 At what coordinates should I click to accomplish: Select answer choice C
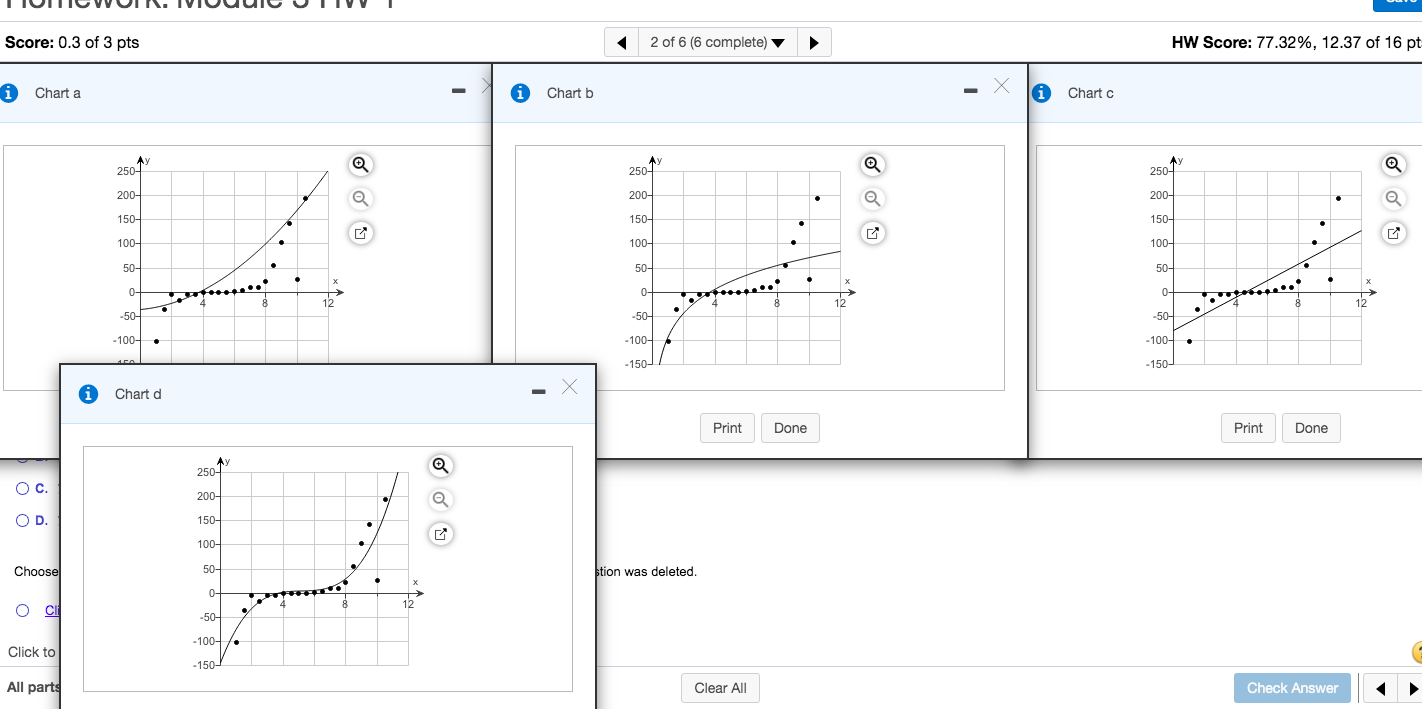tap(22, 488)
